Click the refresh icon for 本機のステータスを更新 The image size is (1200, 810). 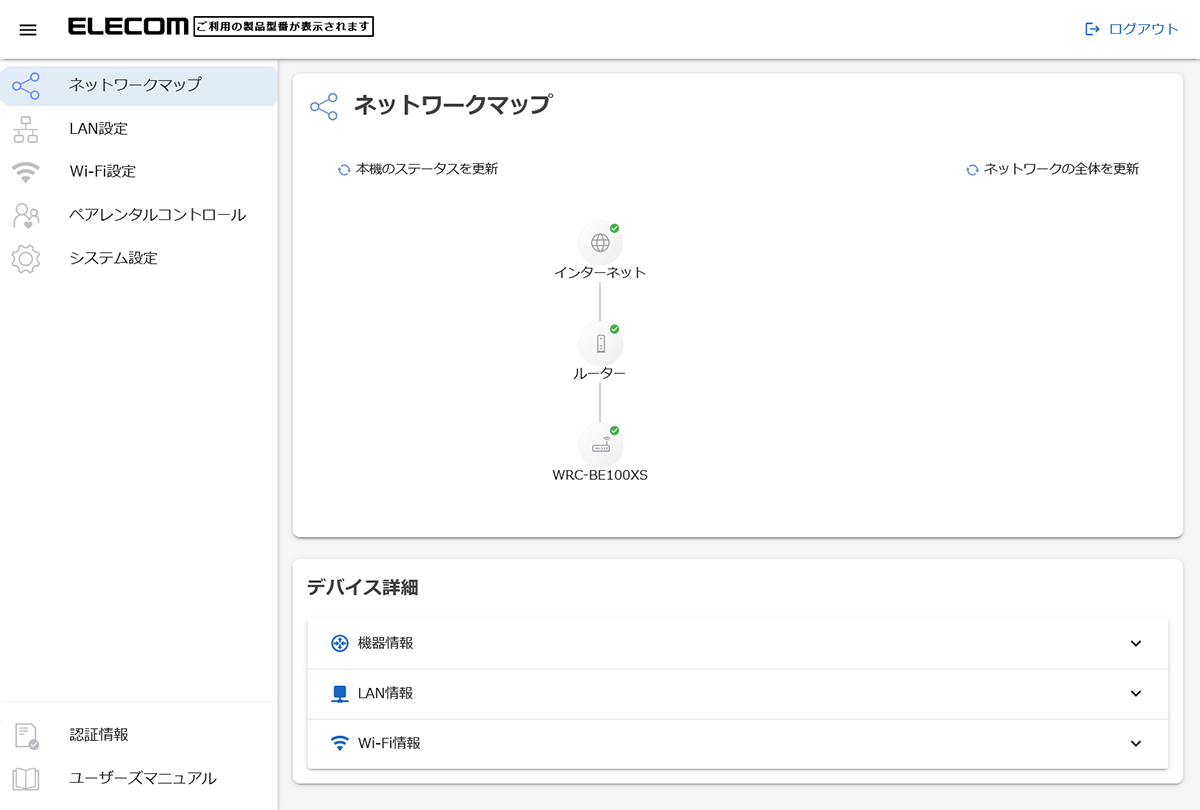[x=344, y=170]
